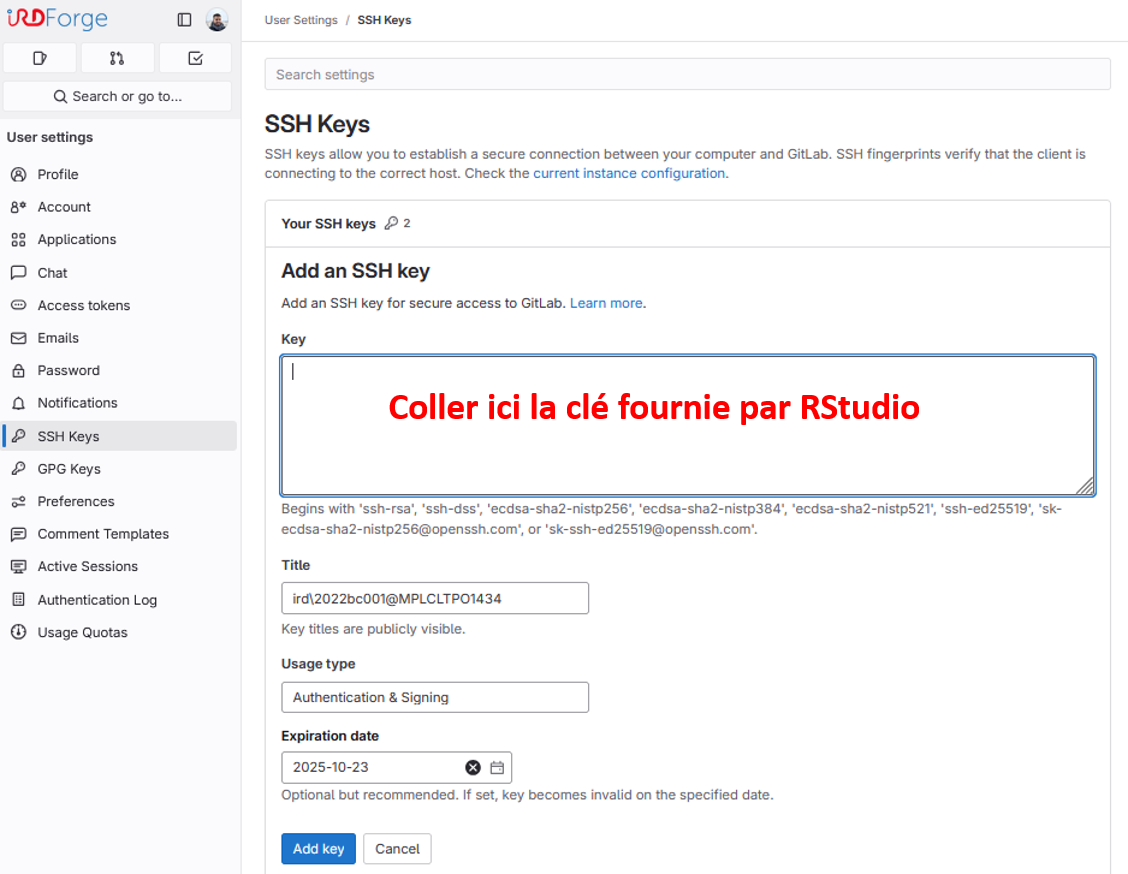1128x874 pixels.
Task: Cancel adding the SSH key
Action: 397,849
